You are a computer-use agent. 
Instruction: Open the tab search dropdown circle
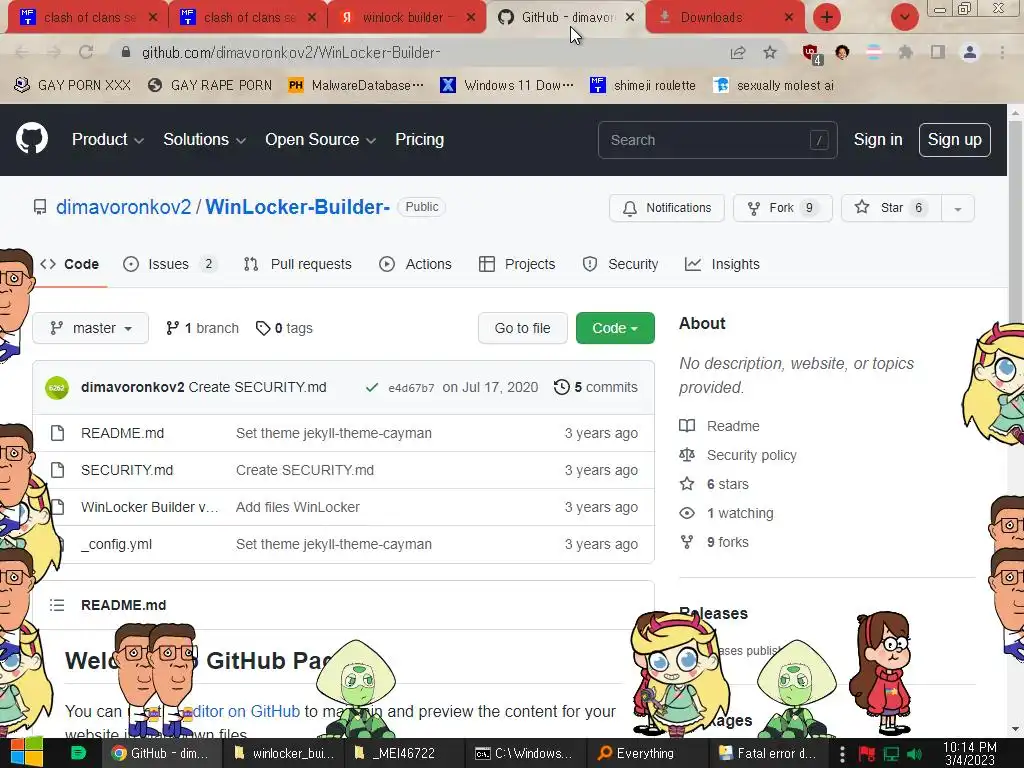pos(904,17)
